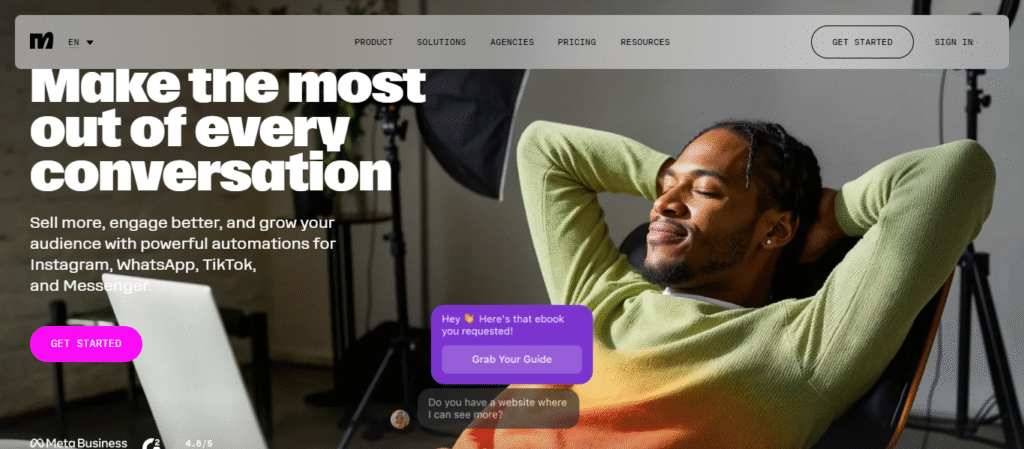Open the EN language dropdown
The height and width of the screenshot is (449, 1024).
(x=80, y=42)
